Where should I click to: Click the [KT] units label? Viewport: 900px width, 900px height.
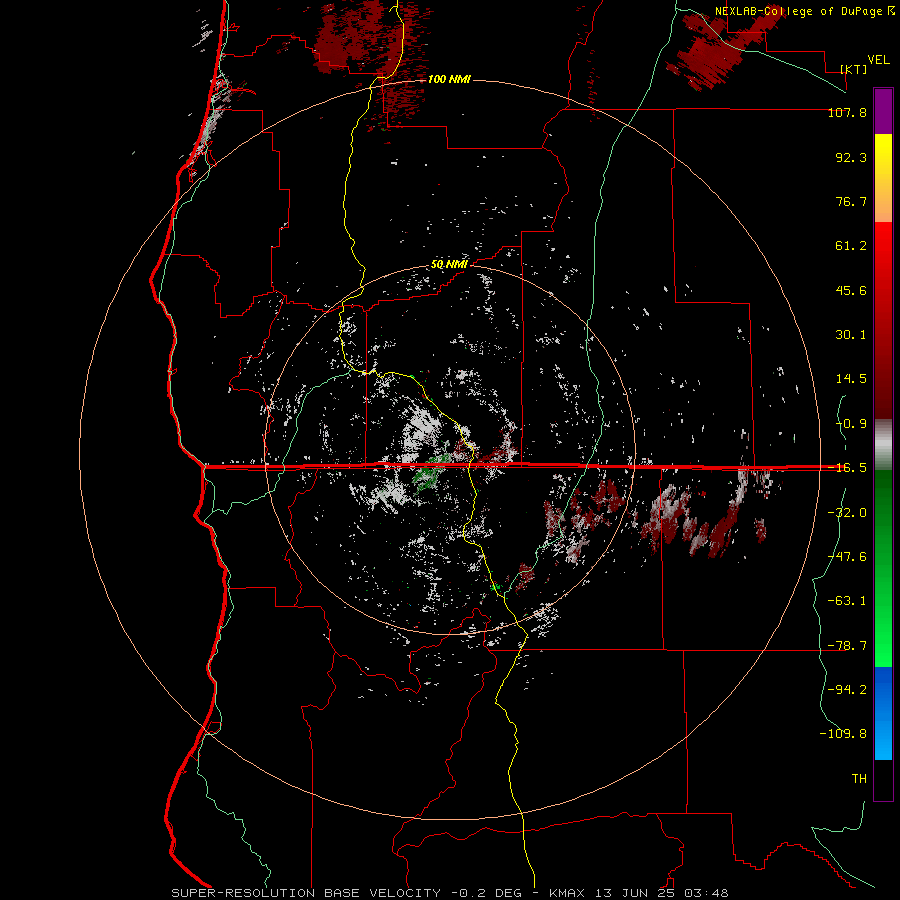tap(854, 69)
